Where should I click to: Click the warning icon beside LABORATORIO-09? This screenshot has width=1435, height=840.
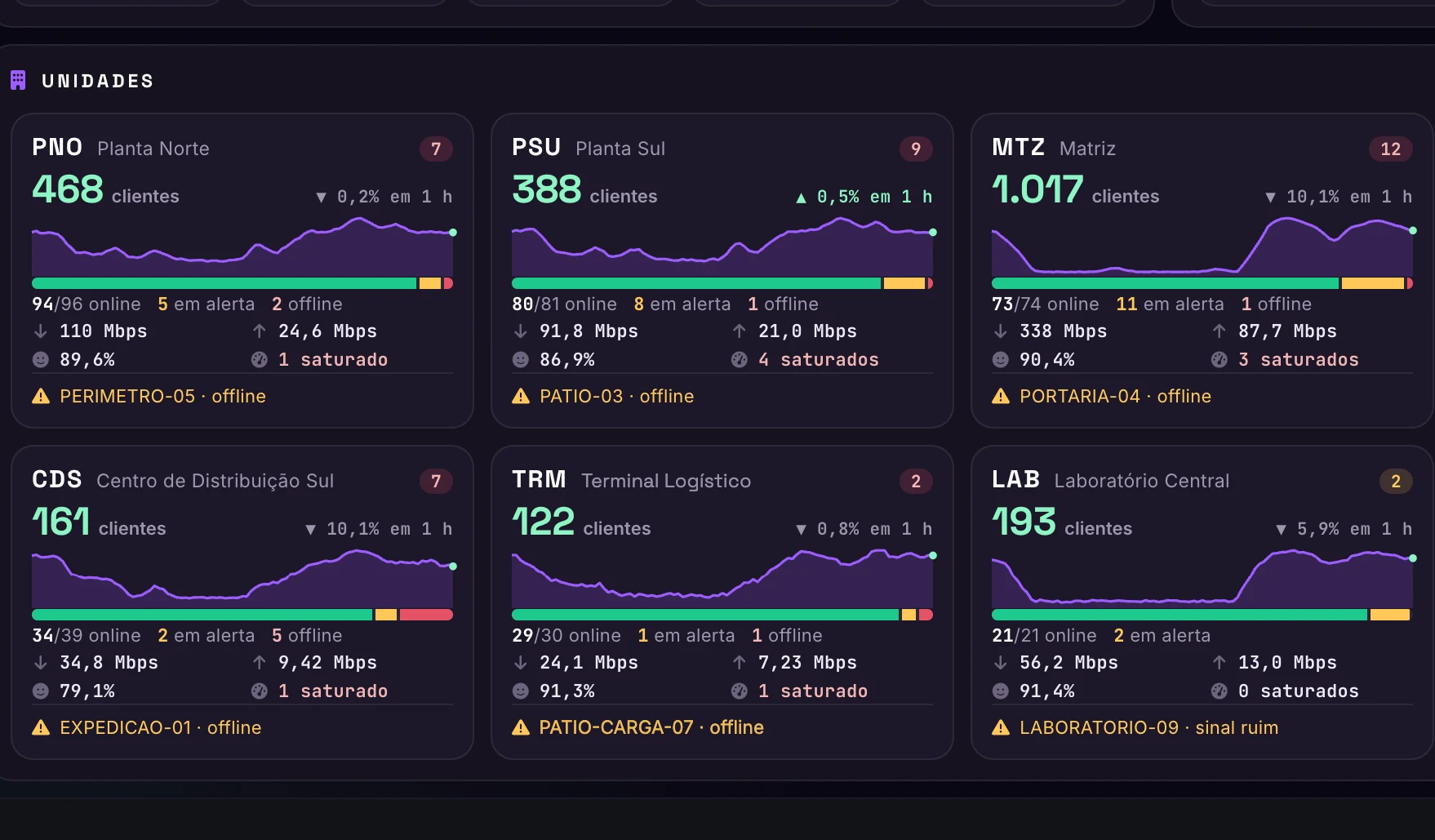pos(1001,727)
